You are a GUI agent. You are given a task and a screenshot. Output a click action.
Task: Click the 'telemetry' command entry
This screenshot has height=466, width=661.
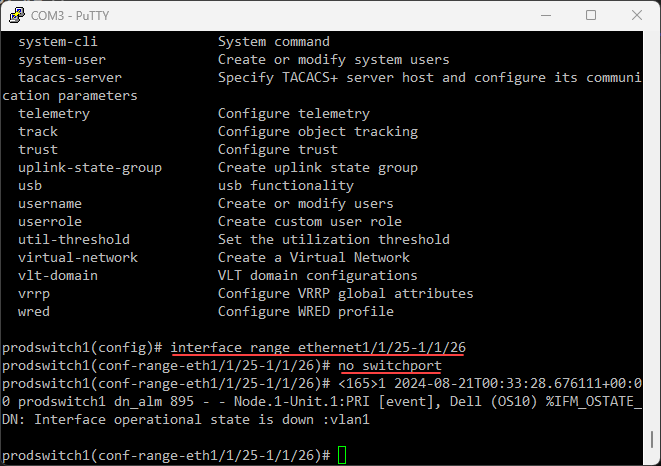point(54,114)
